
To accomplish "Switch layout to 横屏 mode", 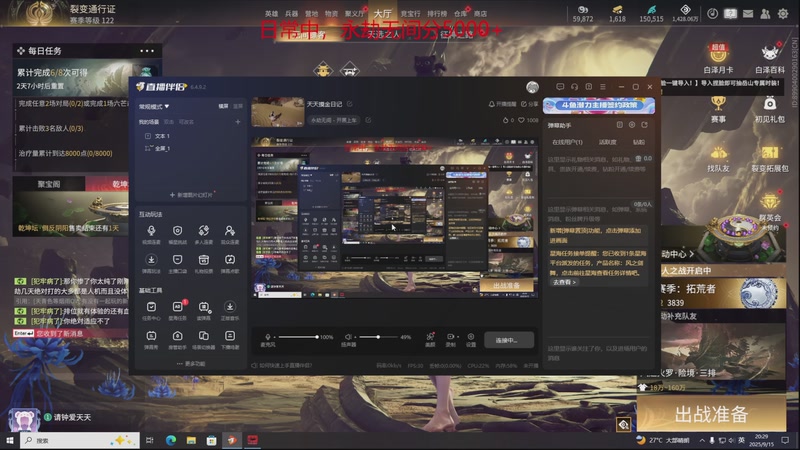I will tap(223, 106).
